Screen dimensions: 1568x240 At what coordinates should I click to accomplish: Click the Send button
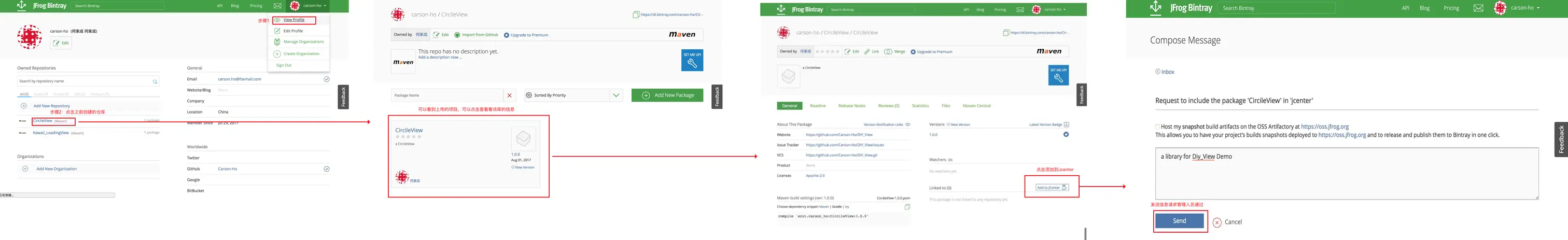pos(1179,221)
